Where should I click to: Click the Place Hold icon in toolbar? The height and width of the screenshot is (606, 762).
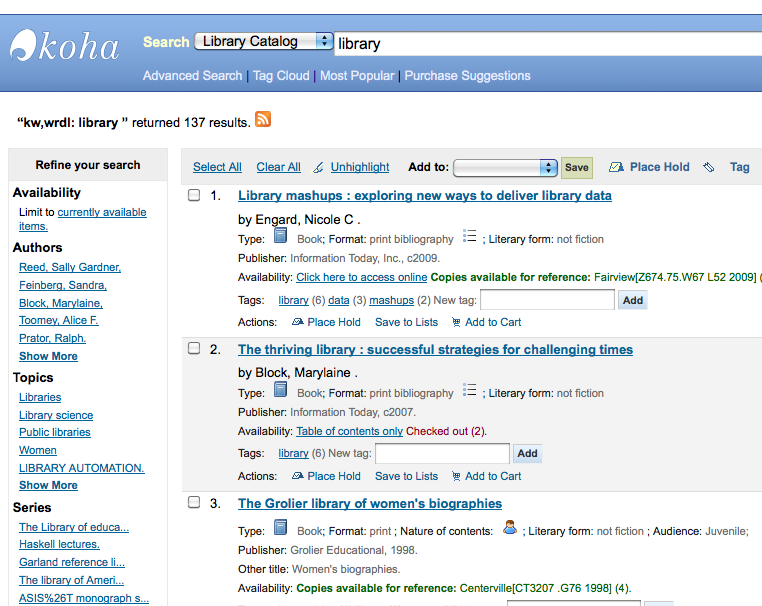[x=616, y=167]
